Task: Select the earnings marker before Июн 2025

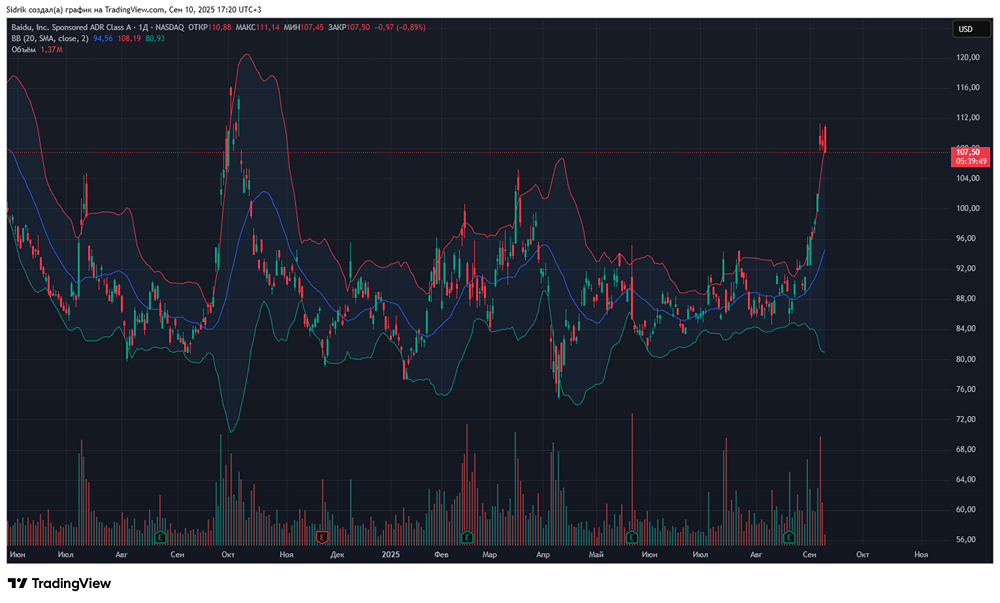Action: pyautogui.click(x=632, y=537)
